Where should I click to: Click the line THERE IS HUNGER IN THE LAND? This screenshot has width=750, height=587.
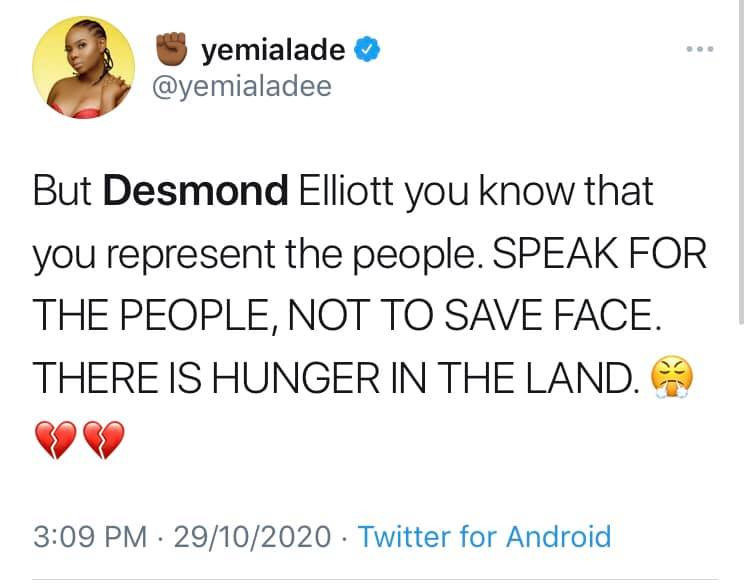click(337, 379)
